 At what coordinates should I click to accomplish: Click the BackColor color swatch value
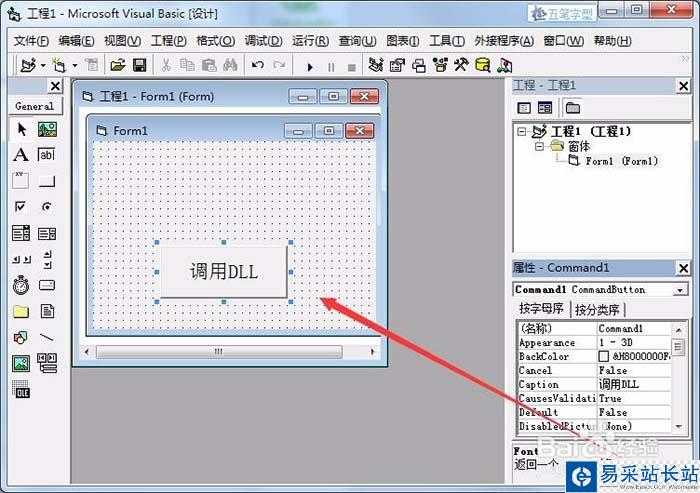[604, 356]
